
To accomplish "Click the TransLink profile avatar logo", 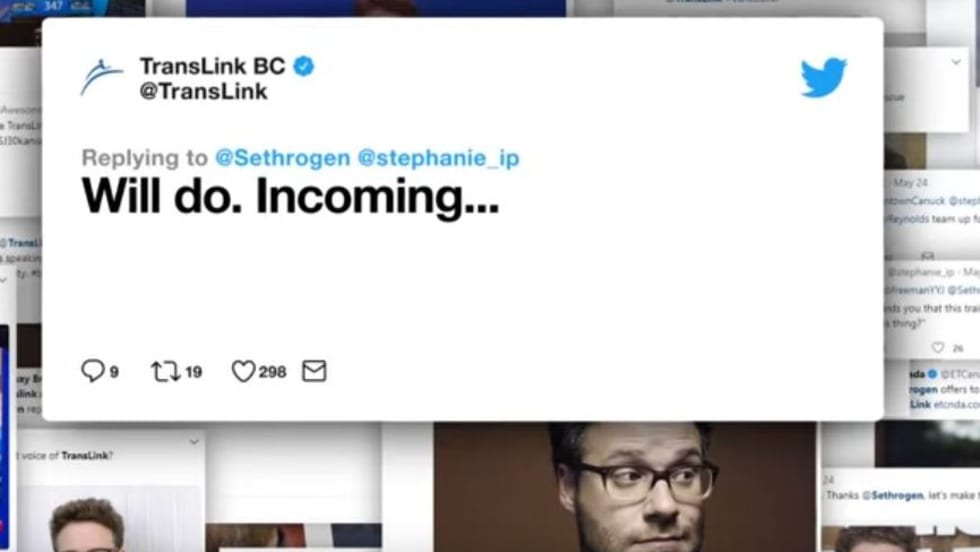I will click(x=101, y=78).
